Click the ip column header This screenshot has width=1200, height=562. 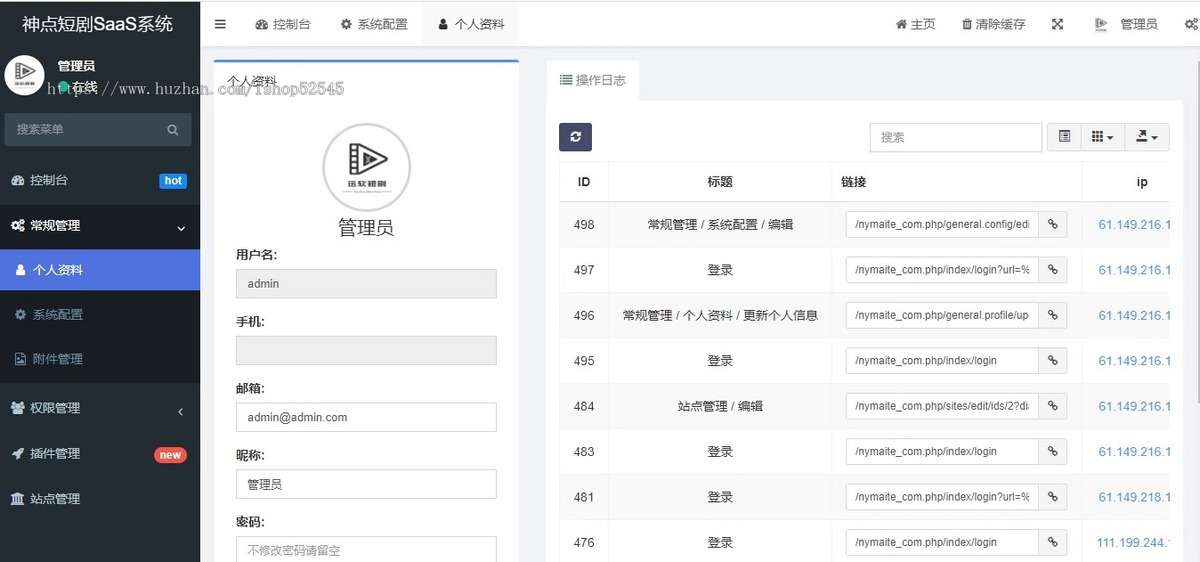pyautogui.click(x=1141, y=182)
